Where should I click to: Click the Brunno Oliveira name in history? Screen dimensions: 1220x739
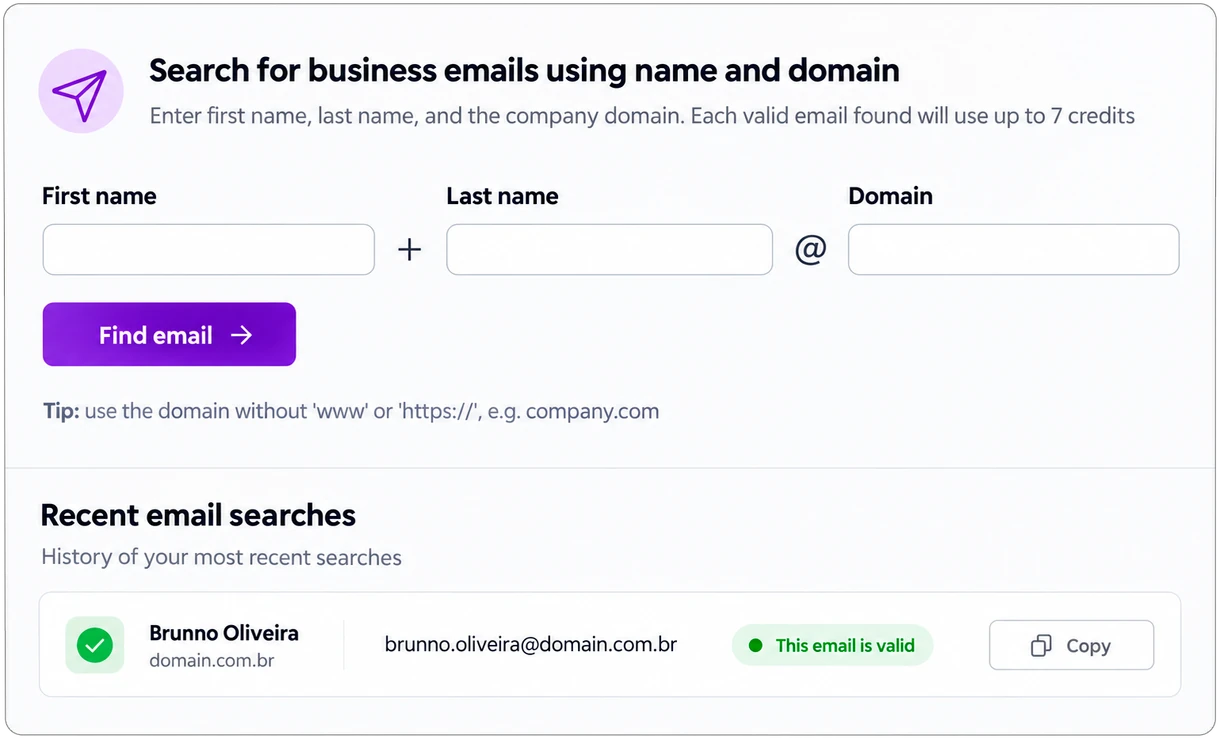[x=224, y=633]
